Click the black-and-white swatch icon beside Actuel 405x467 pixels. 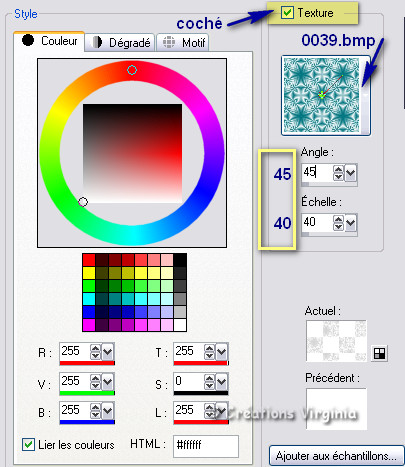click(x=379, y=353)
